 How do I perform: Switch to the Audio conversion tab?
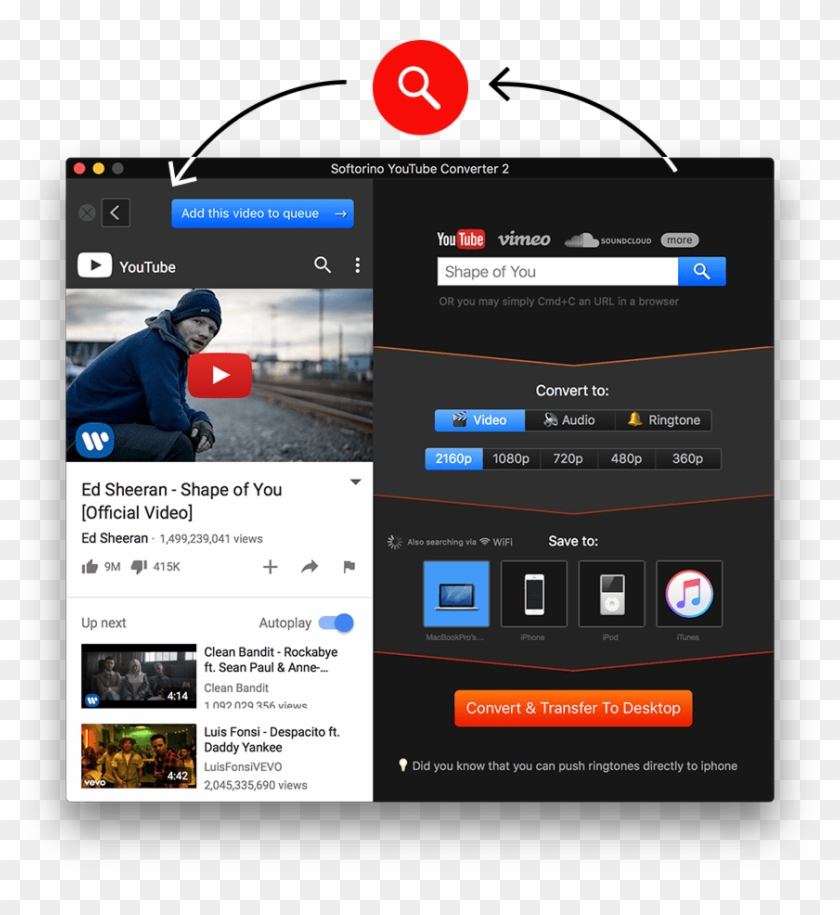point(569,420)
